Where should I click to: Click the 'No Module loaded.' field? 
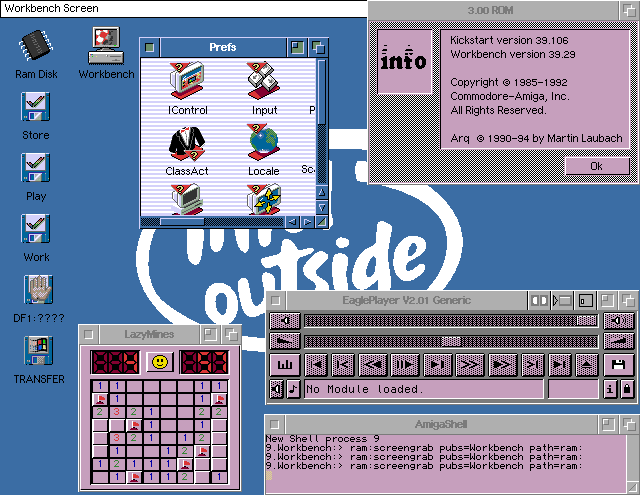point(424,389)
